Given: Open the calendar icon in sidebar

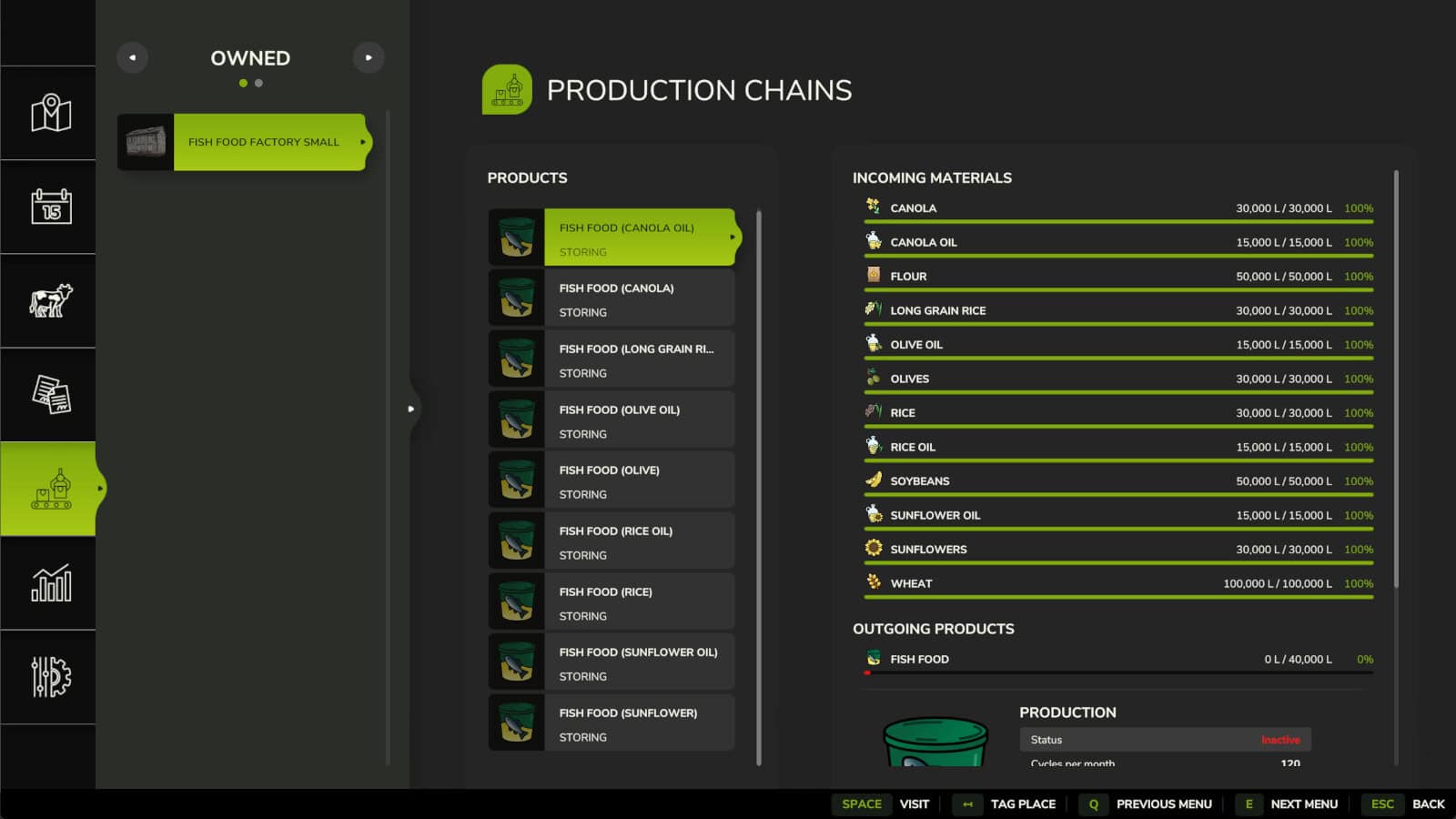Looking at the screenshot, I should (x=50, y=207).
